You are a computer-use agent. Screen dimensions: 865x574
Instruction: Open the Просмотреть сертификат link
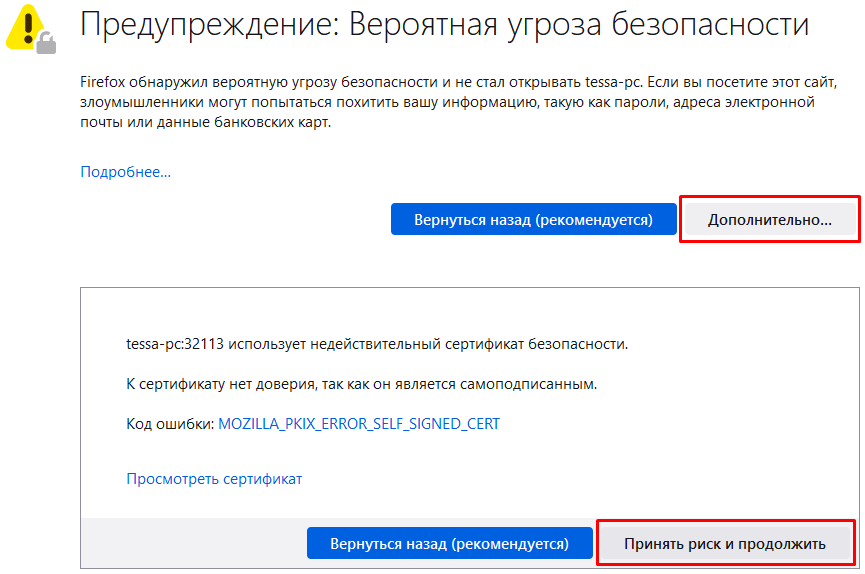pos(214,479)
